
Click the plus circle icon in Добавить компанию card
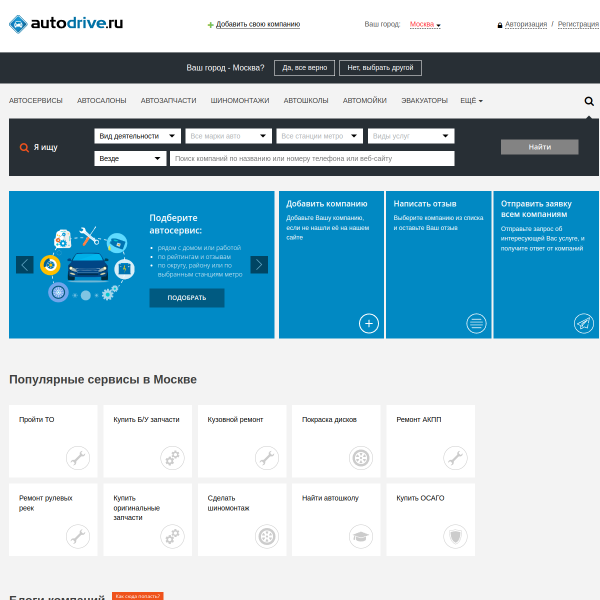(x=368, y=323)
